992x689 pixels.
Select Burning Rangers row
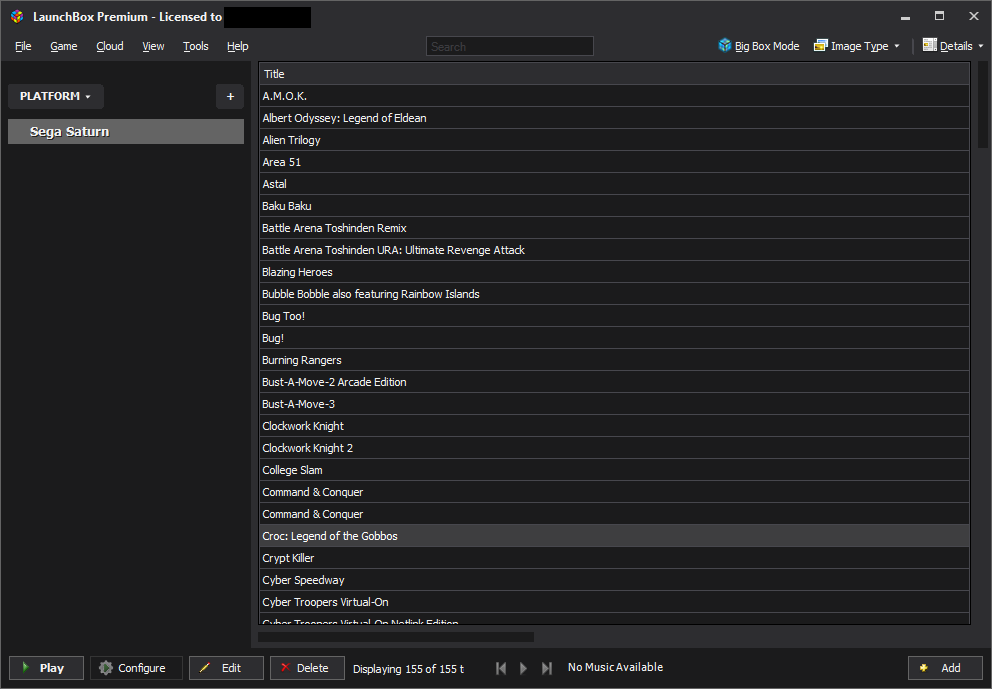(x=614, y=360)
